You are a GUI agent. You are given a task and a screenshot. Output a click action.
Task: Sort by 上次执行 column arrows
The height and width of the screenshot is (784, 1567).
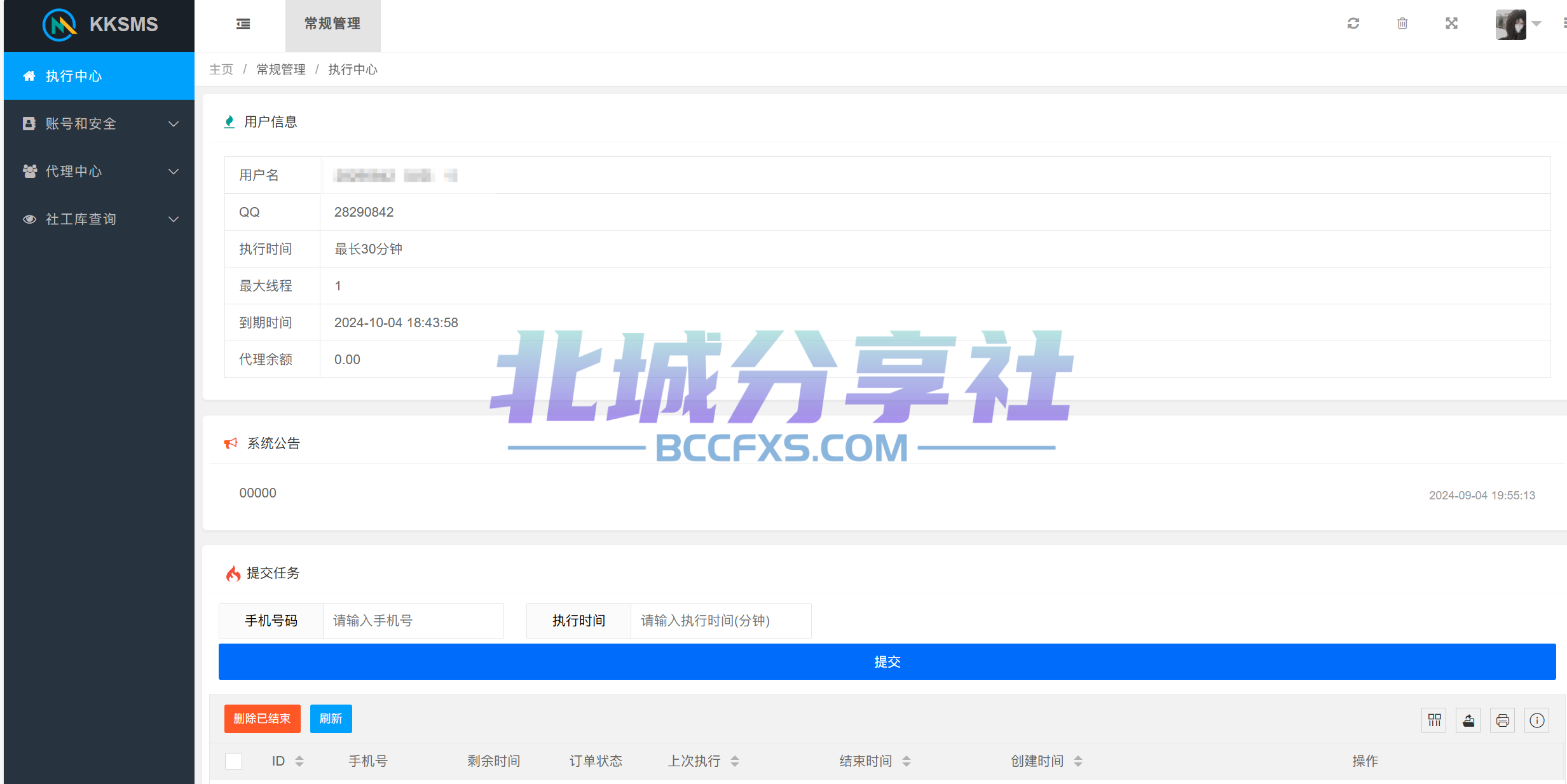[735, 761]
